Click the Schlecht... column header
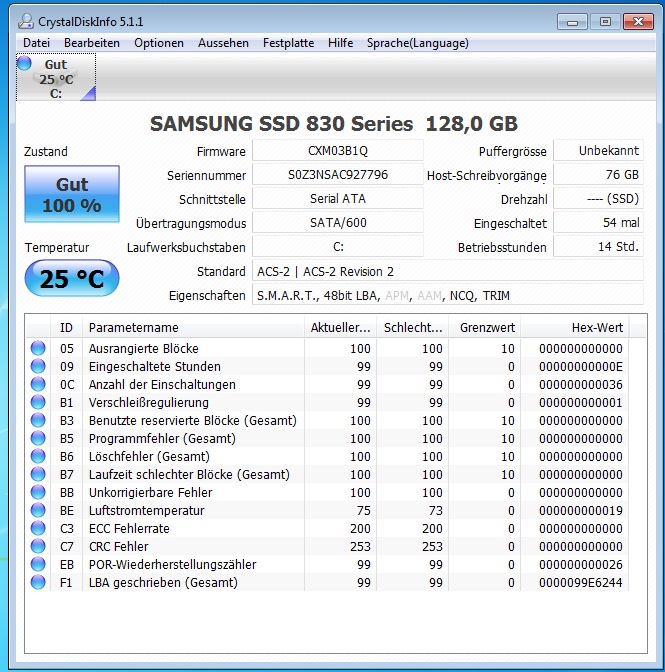 413,327
